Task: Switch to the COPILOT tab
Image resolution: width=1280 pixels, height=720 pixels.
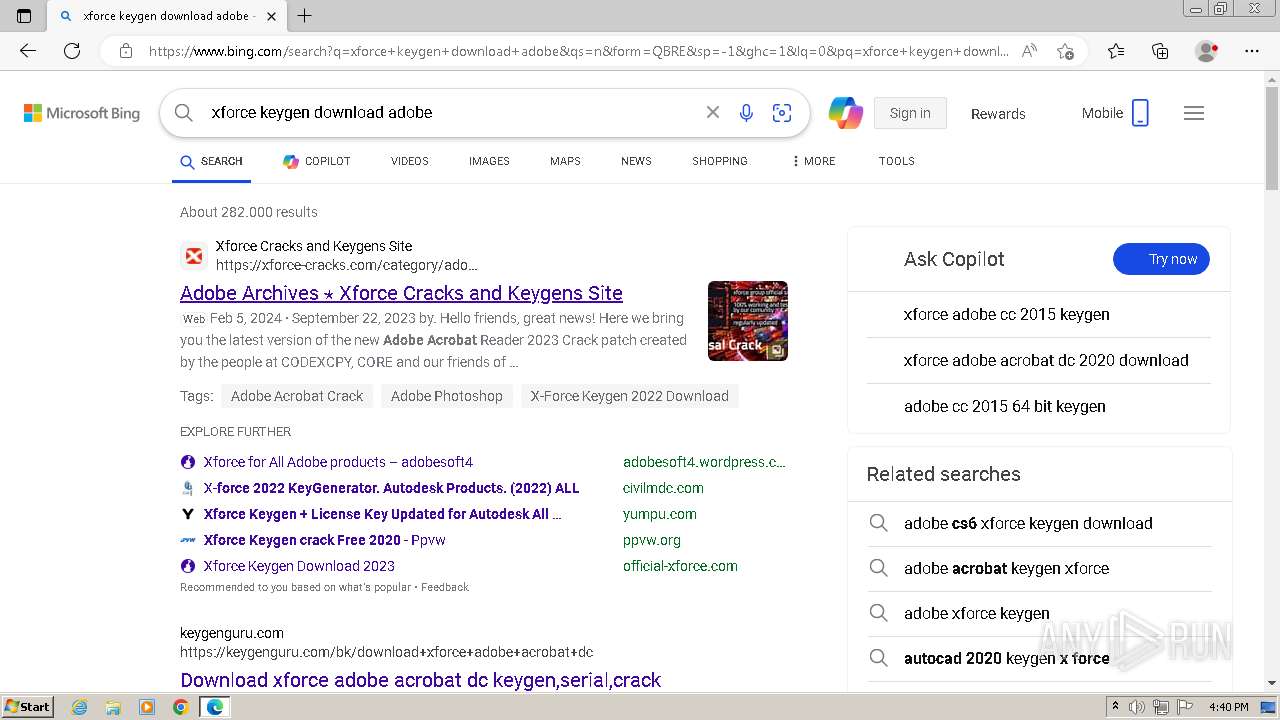Action: click(x=316, y=161)
